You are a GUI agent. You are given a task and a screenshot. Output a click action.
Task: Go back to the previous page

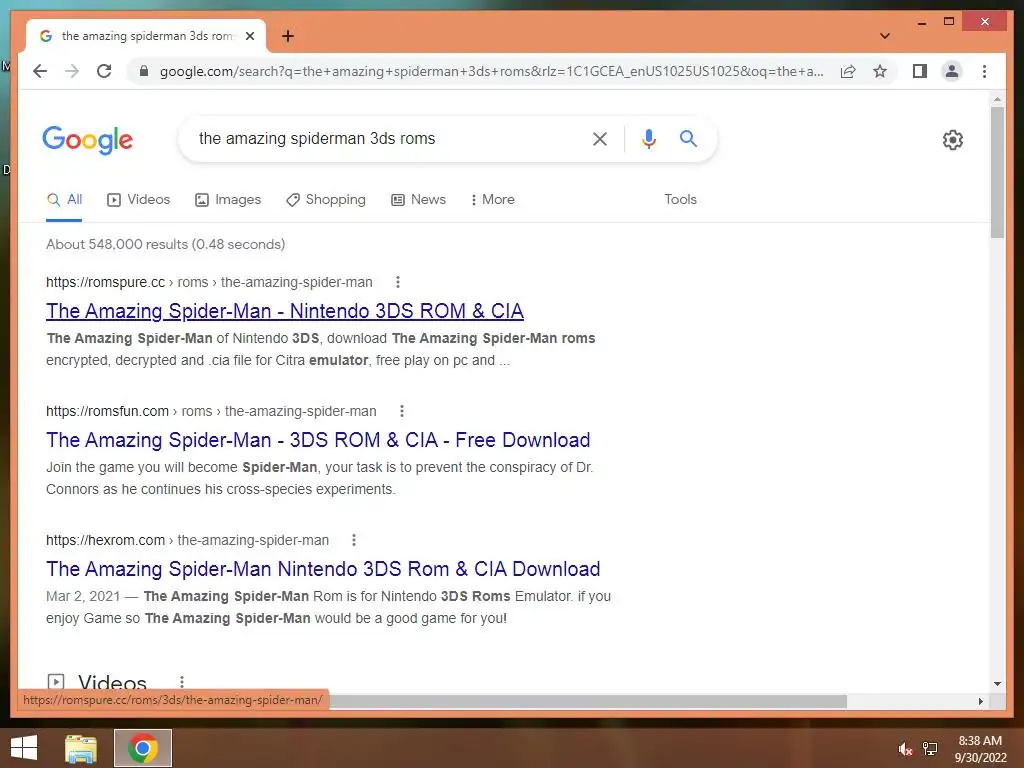coord(40,71)
